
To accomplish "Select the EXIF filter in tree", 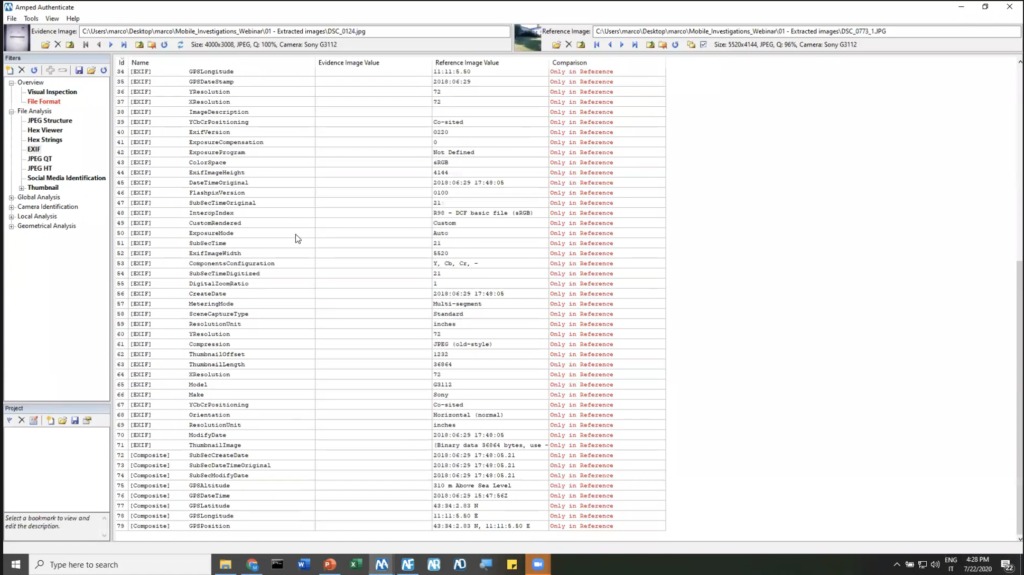I will click(33, 150).
